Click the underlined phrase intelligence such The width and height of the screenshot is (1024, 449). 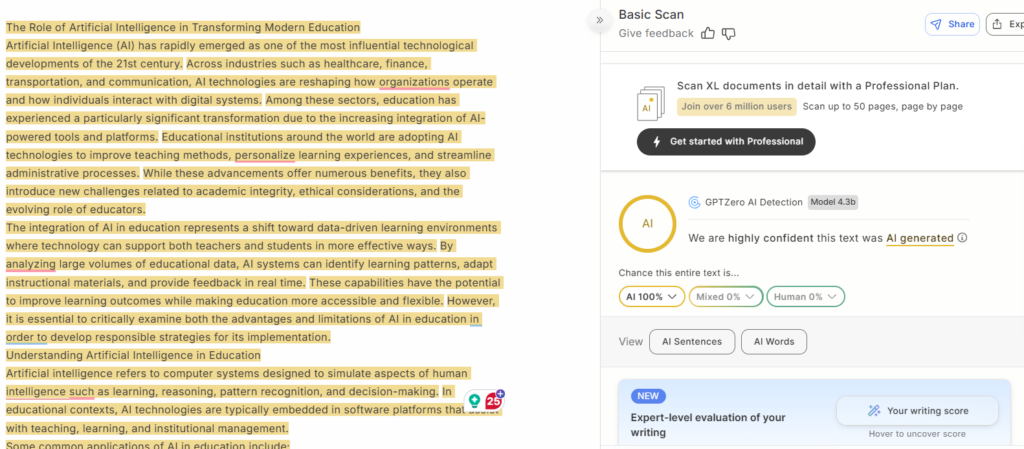coord(50,392)
